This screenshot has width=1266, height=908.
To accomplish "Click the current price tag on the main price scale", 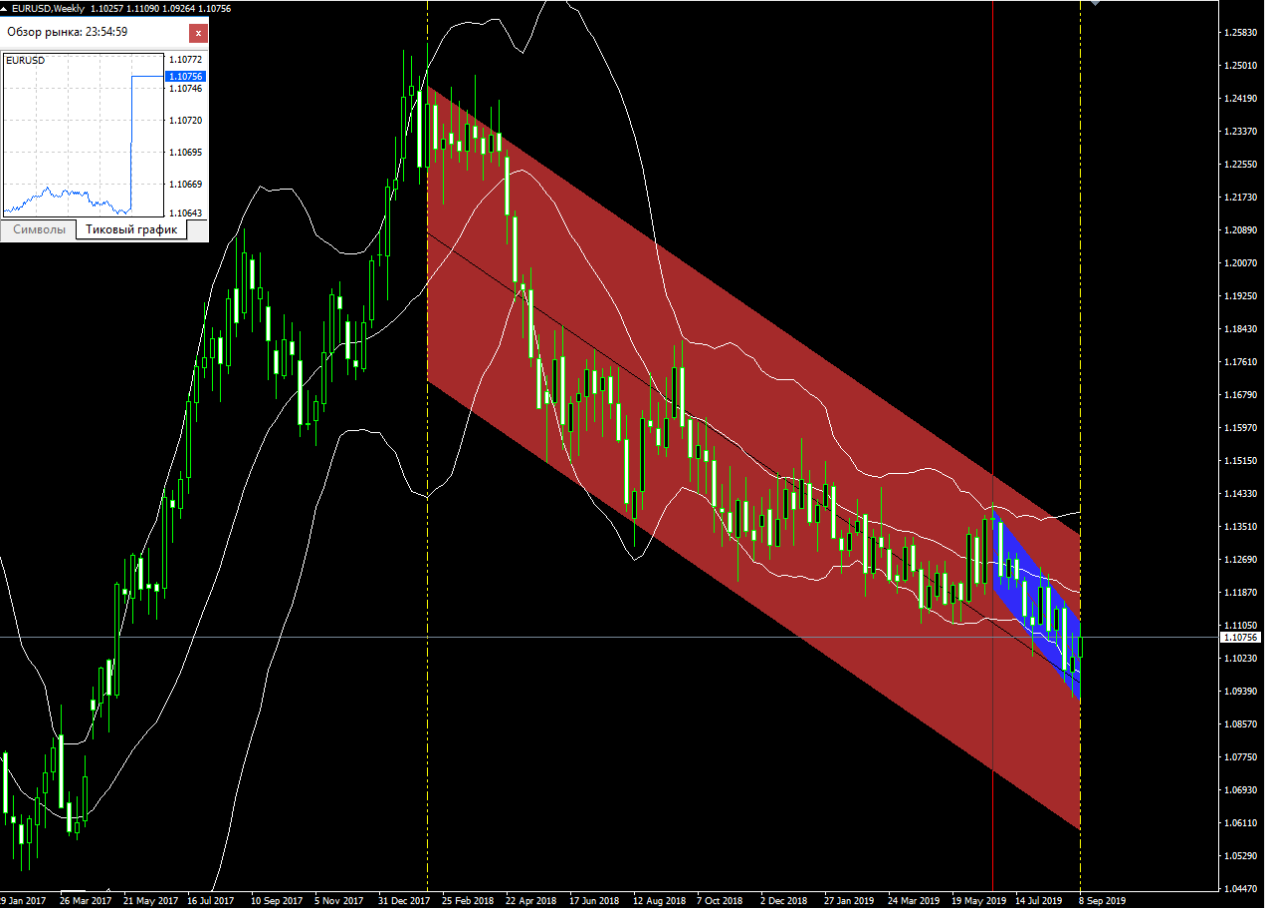I will [1242, 637].
